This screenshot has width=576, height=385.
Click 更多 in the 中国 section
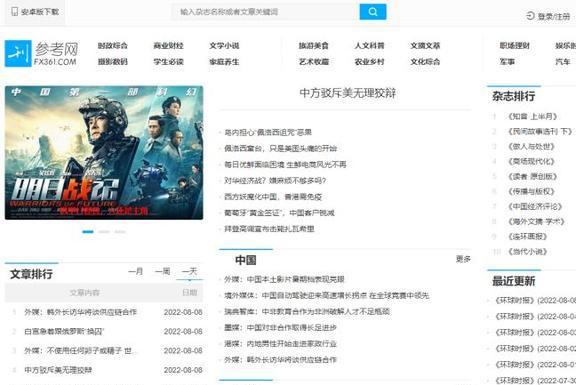tap(463, 259)
